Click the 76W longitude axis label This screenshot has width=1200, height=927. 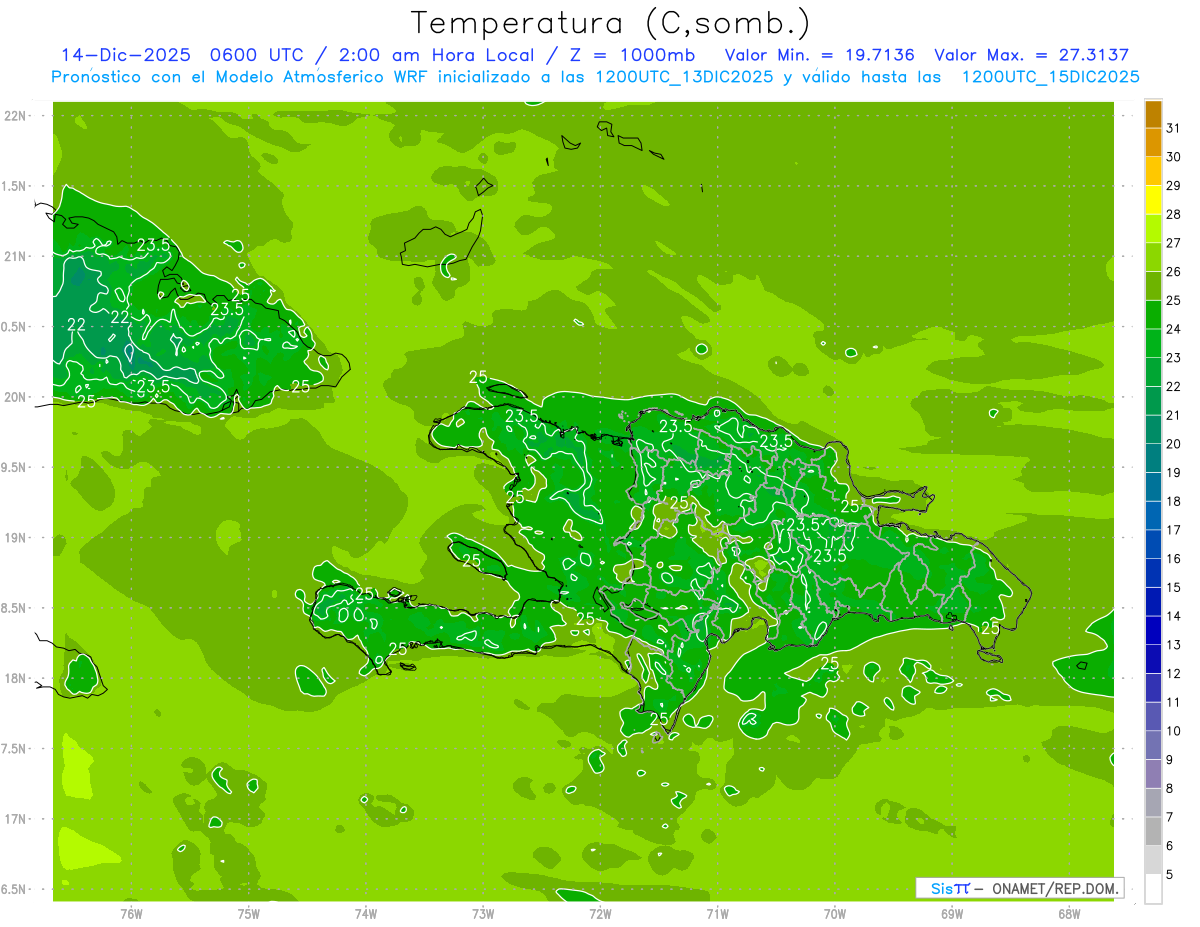[x=131, y=914]
